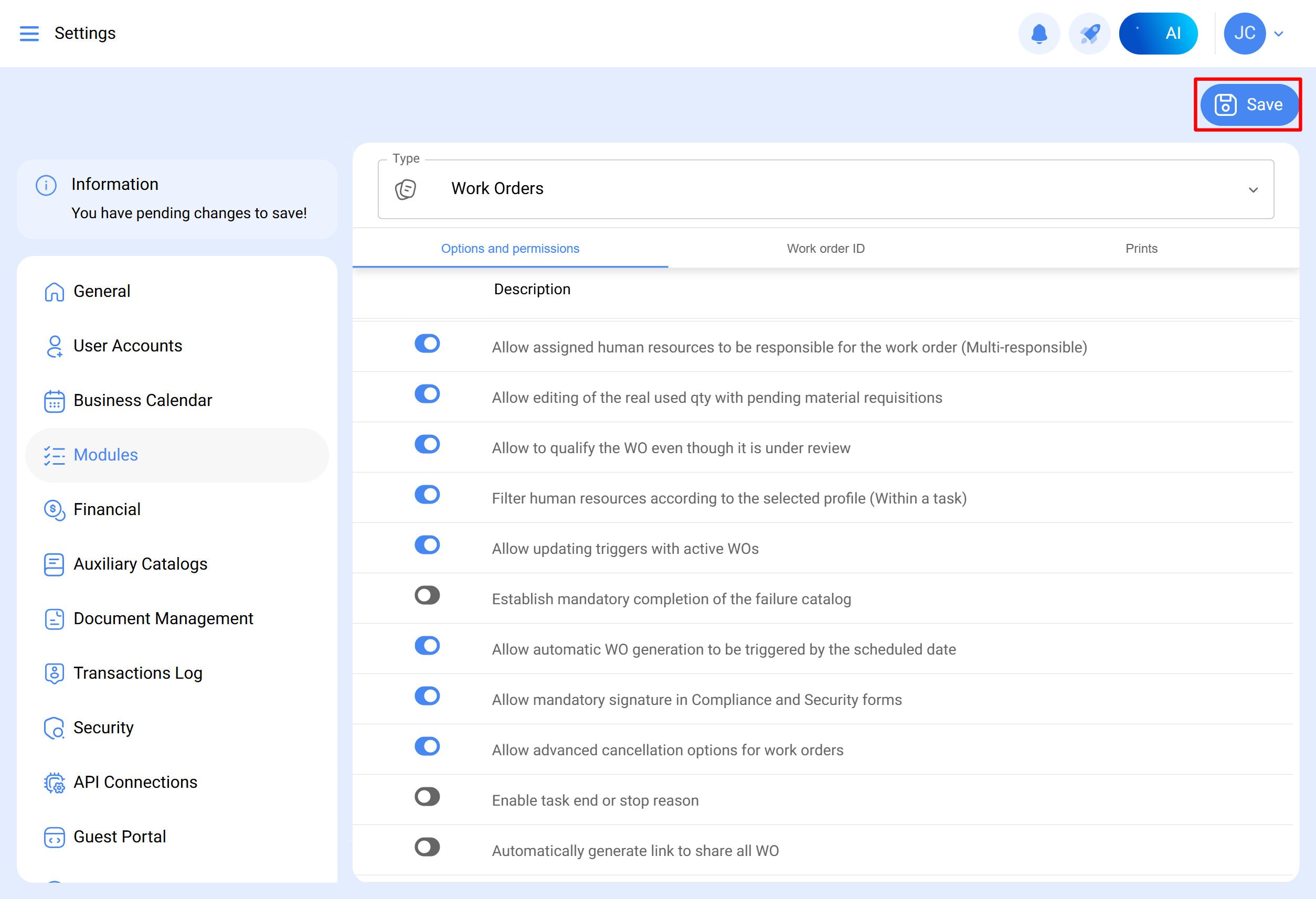This screenshot has height=899, width=1316.
Task: Open Security settings in sidebar
Action: pos(103,727)
